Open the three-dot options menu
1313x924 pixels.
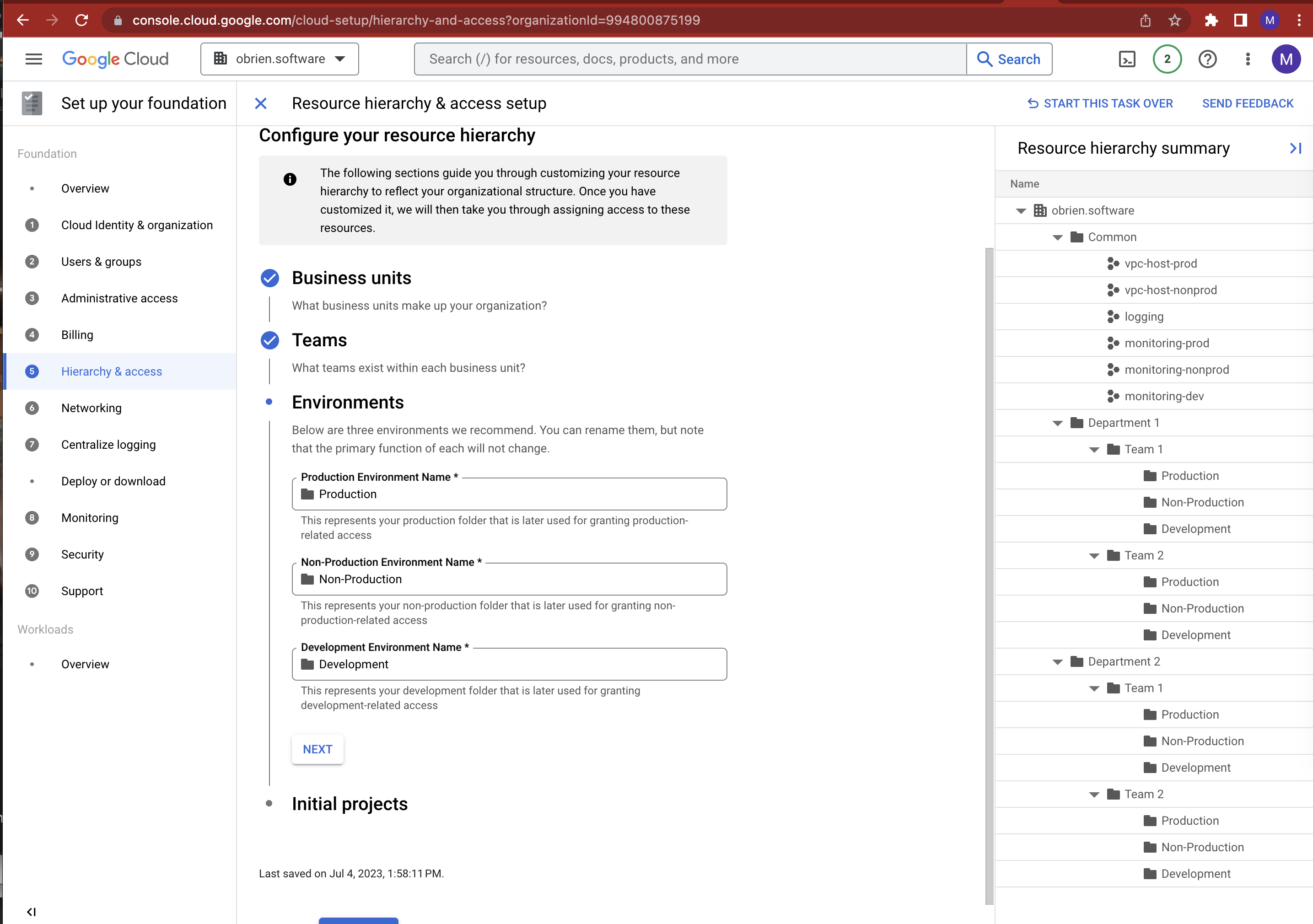(x=1248, y=59)
